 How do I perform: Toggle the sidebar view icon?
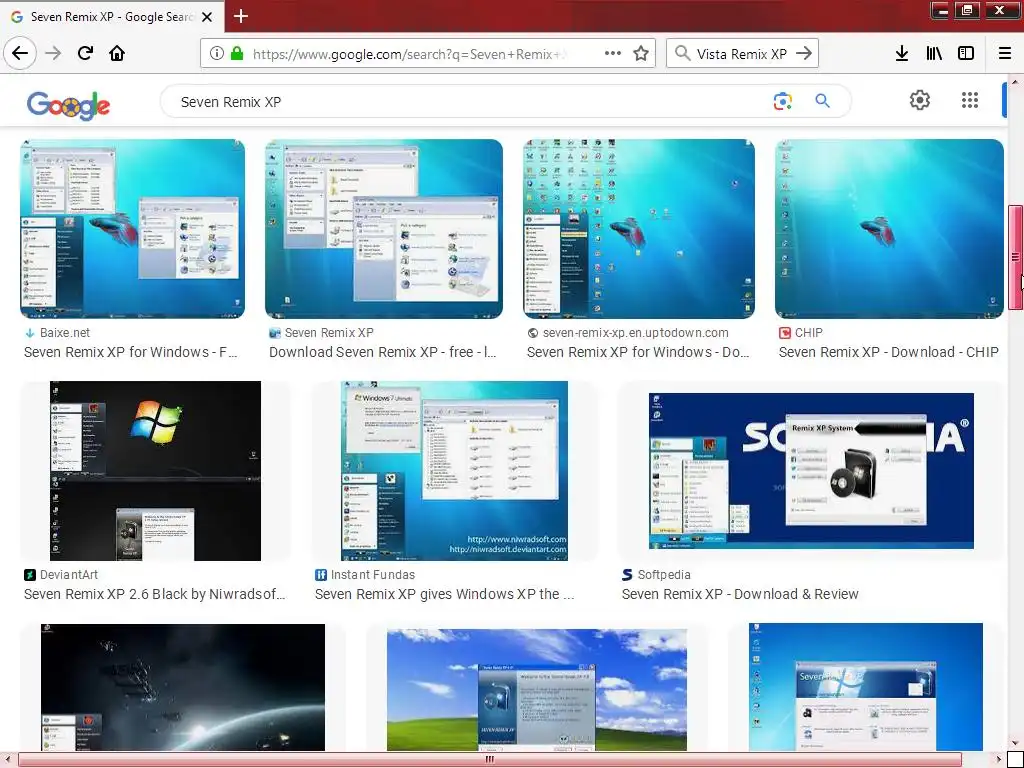pos(966,54)
